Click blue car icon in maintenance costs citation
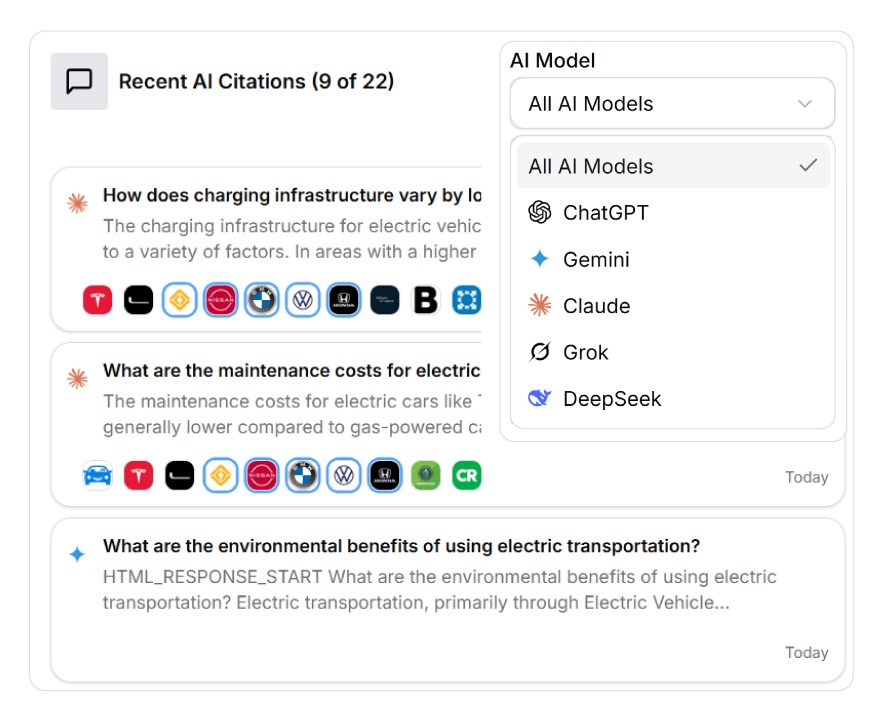The image size is (876, 720). click(97, 475)
